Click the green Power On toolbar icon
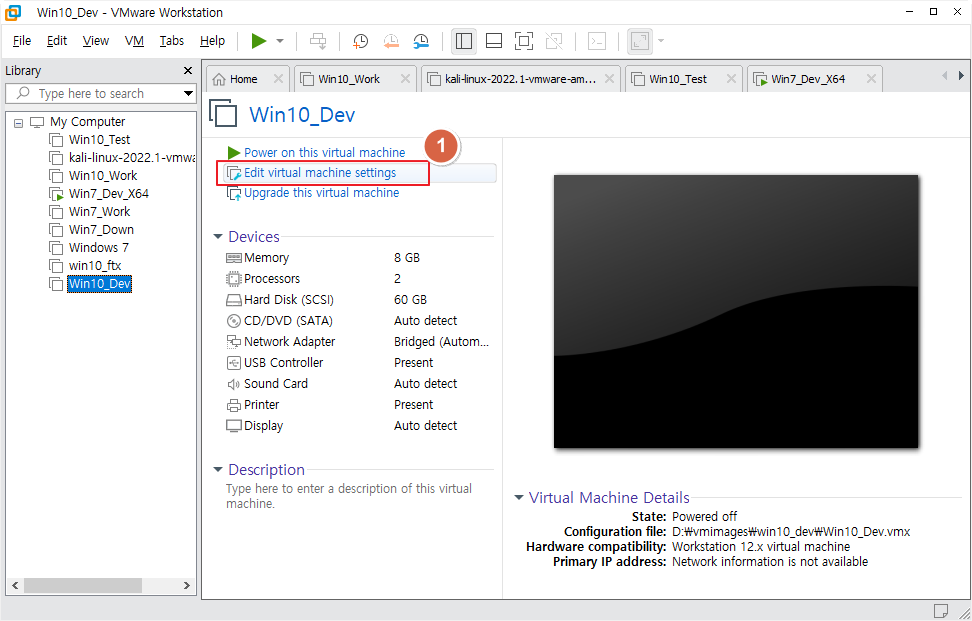The height and width of the screenshot is (621, 972). pos(258,41)
